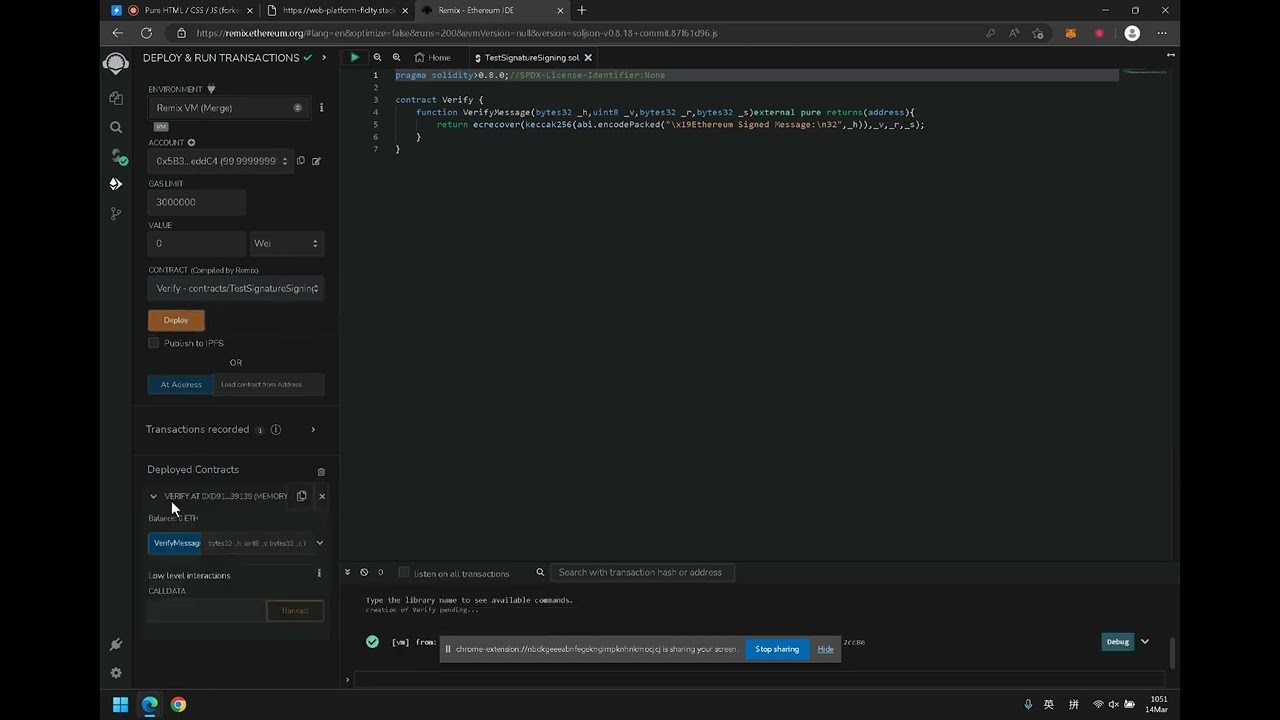
Task: Add page to browser favorites star
Action: pyautogui.click(x=1038, y=33)
